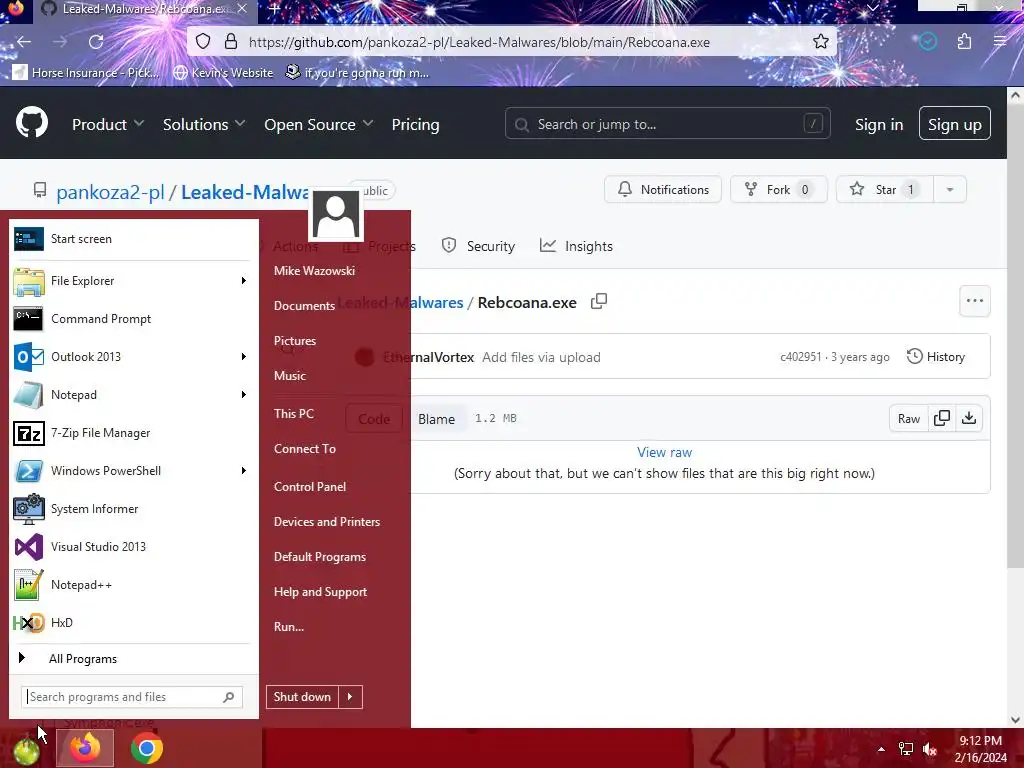The width and height of the screenshot is (1024, 768).
Task: Open Firefox hamburger menu
Action: point(999,42)
